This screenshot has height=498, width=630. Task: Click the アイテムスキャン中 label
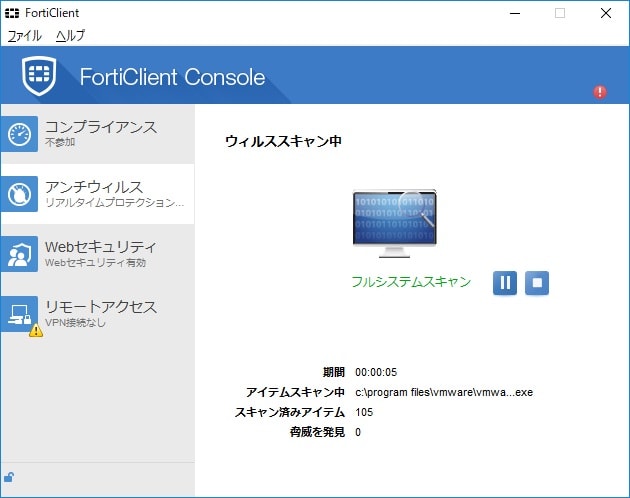tap(295, 392)
